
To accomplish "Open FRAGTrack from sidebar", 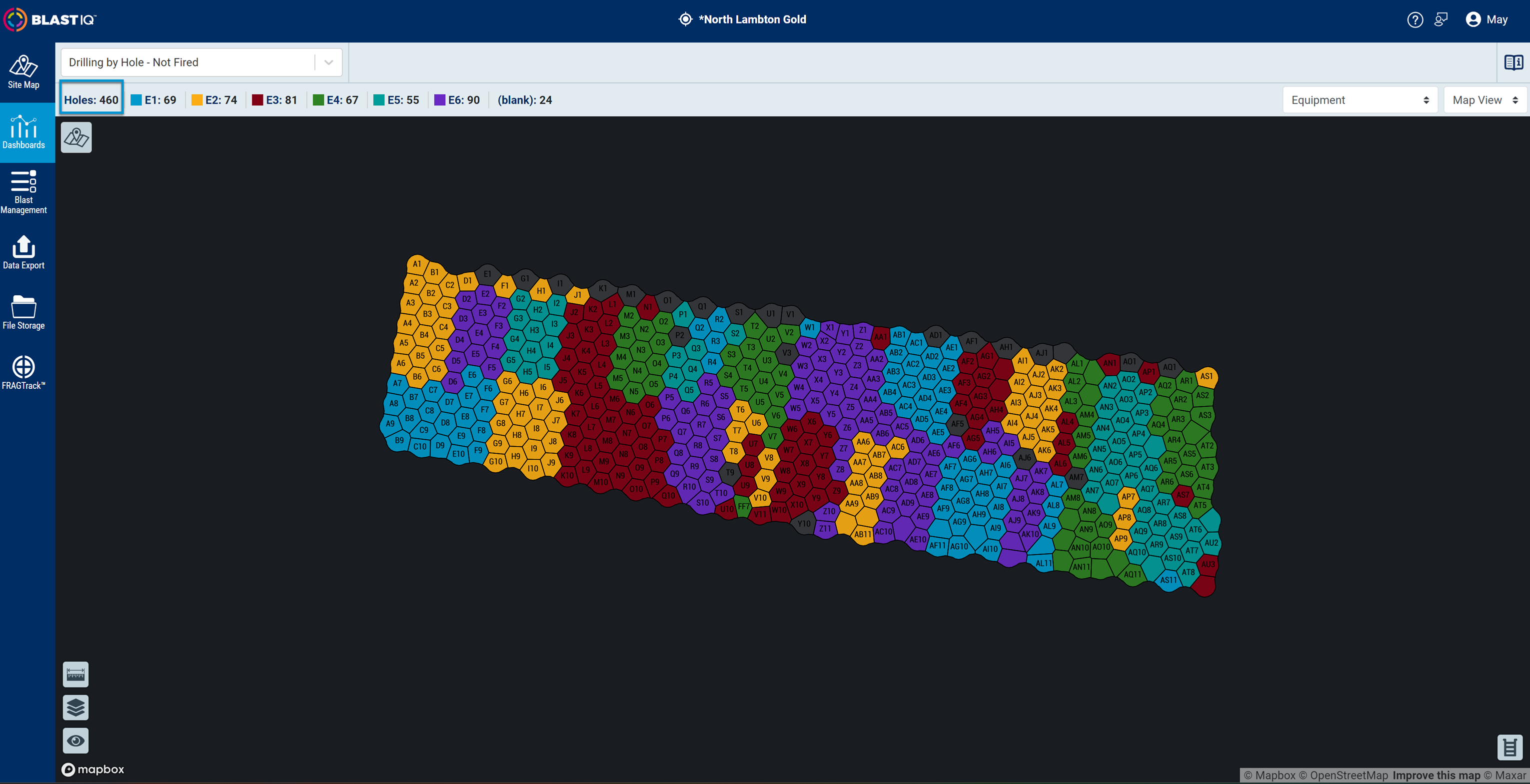I will (x=24, y=372).
